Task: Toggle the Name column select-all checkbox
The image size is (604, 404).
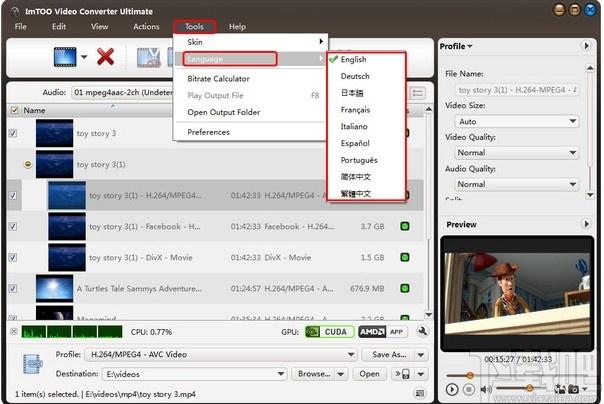Action: click(x=14, y=111)
